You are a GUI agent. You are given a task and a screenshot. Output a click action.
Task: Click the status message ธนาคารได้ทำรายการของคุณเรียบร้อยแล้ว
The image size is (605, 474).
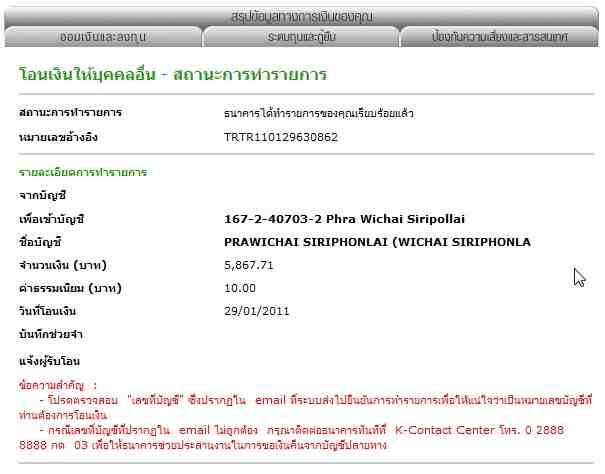(x=319, y=113)
